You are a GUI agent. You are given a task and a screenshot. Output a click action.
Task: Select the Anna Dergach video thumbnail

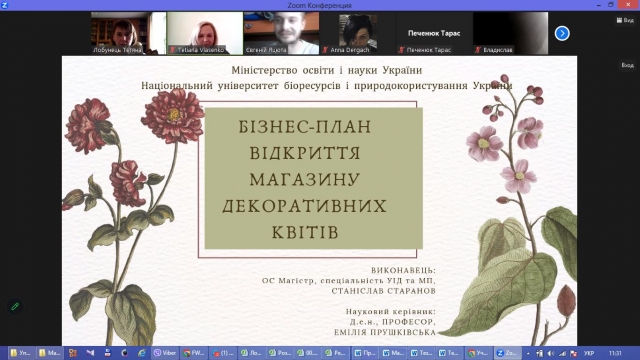point(358,33)
